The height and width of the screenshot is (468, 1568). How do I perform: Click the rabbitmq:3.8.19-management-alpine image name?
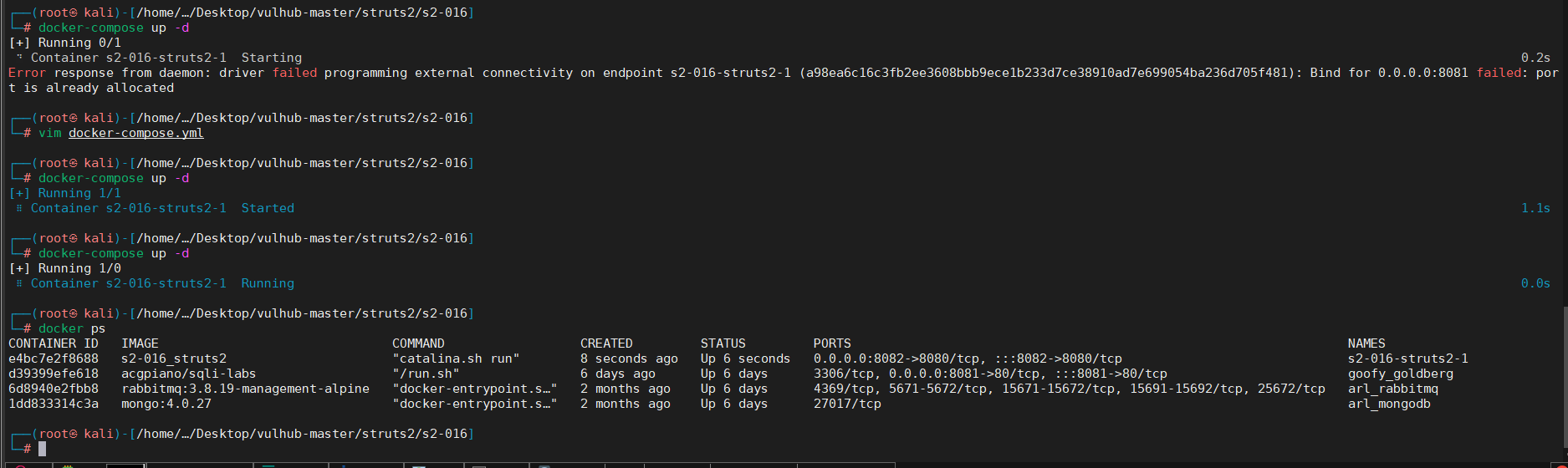245,389
